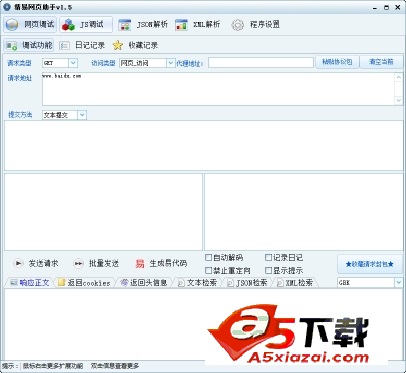
Task: Click the 发送请求 button
Action: 36,263
